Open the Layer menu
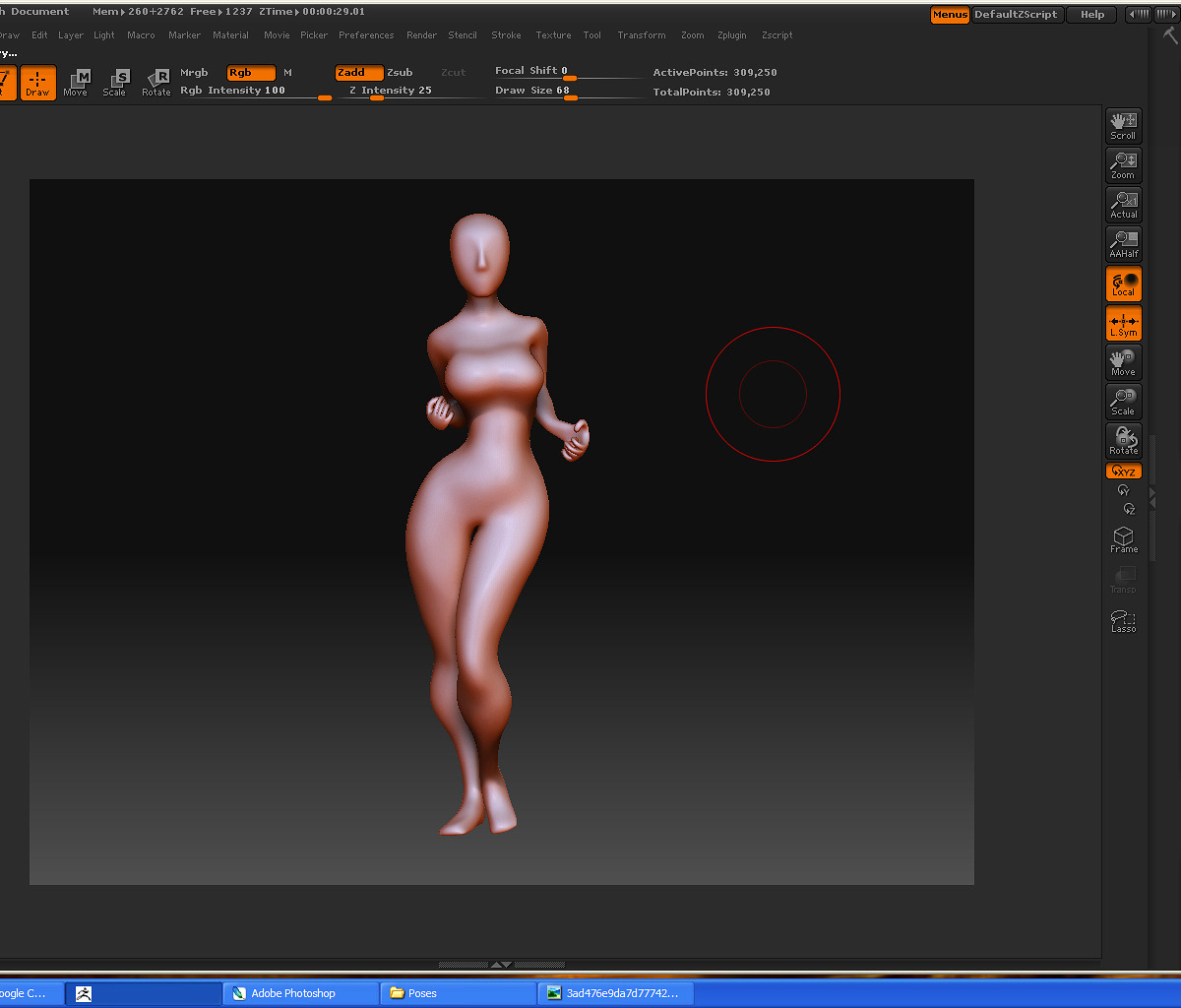This screenshot has height=1008, width=1181. point(71,35)
